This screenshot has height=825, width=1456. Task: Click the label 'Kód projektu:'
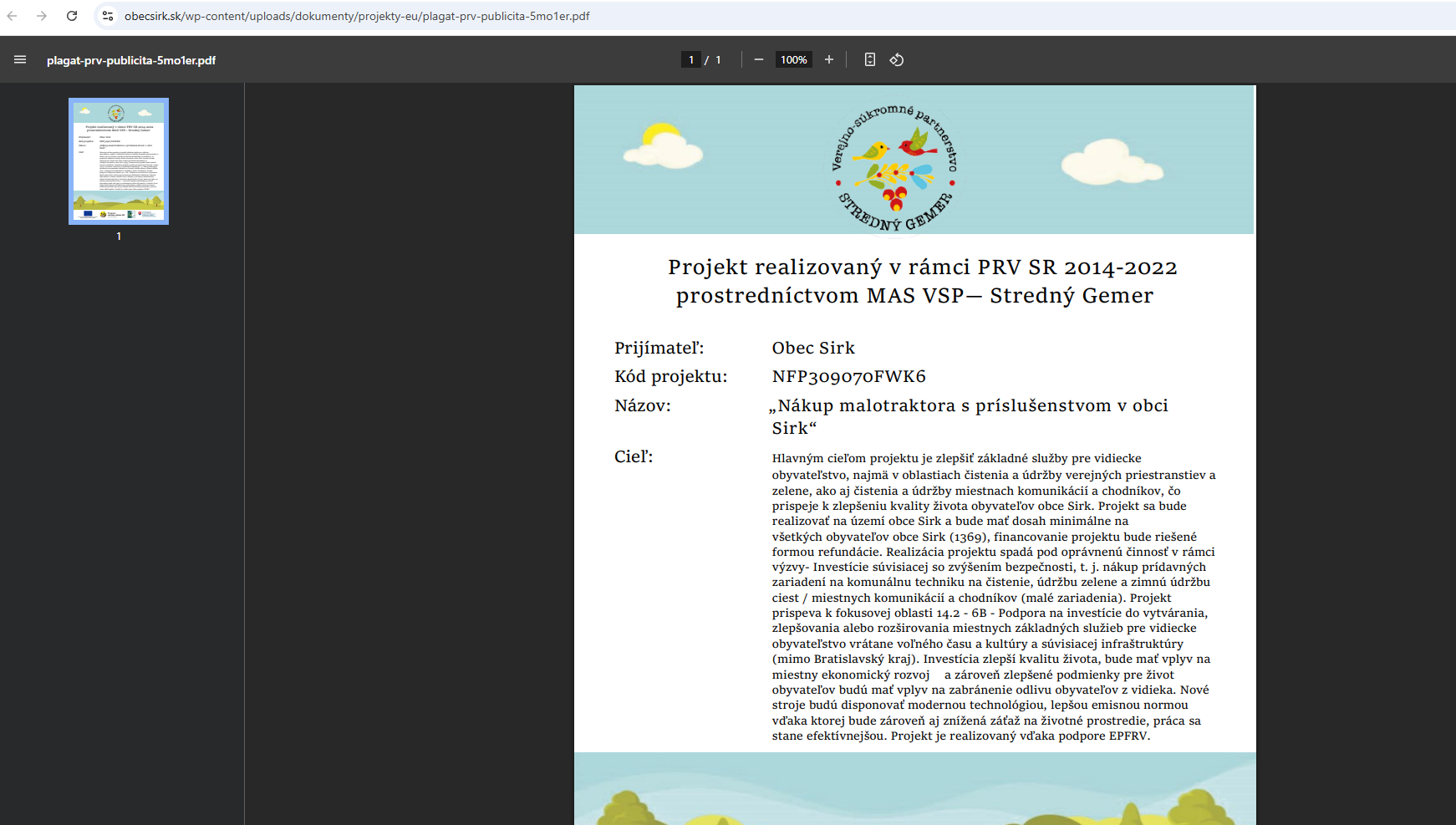(671, 376)
